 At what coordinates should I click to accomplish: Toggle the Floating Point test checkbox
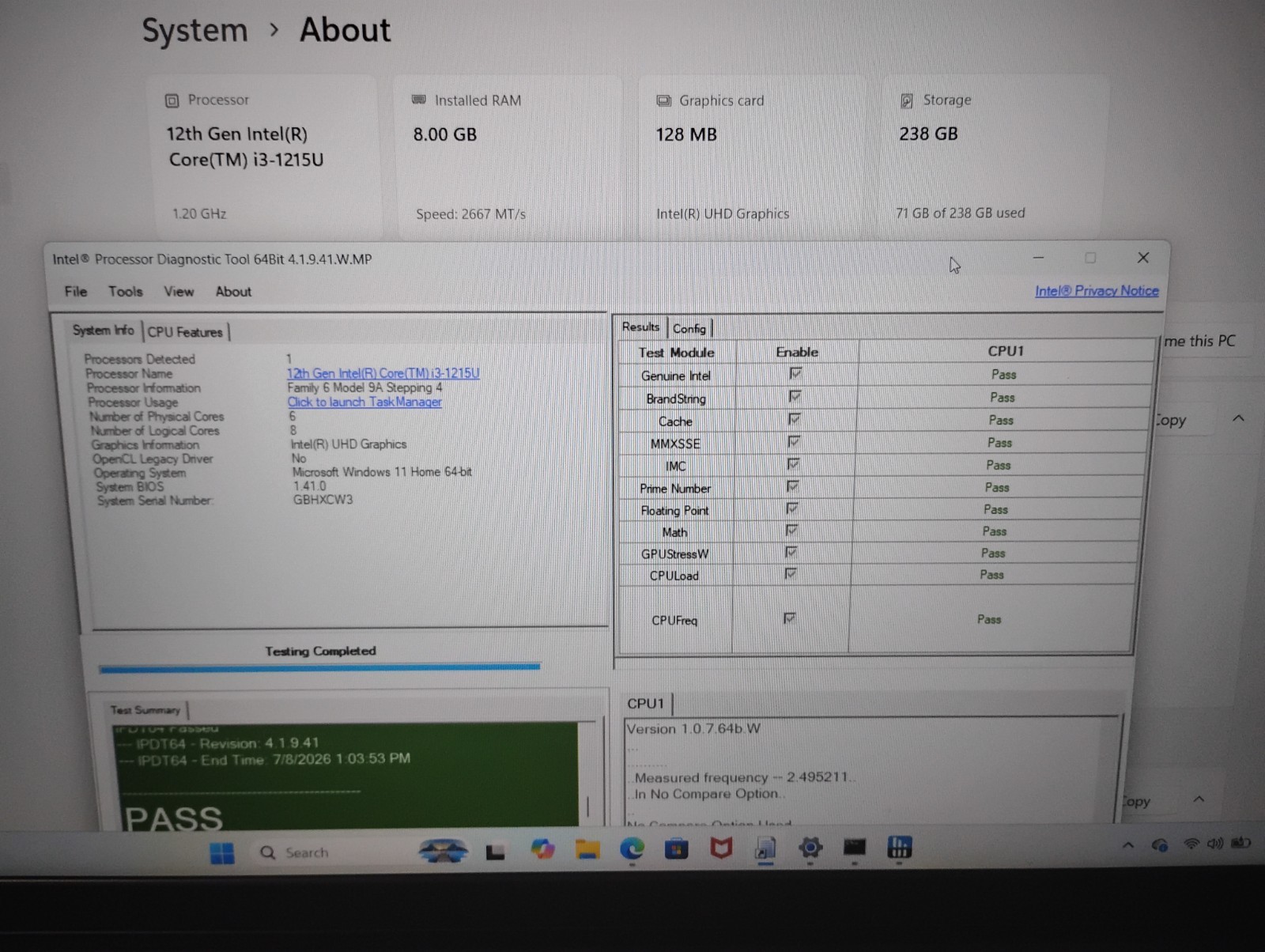[791, 508]
